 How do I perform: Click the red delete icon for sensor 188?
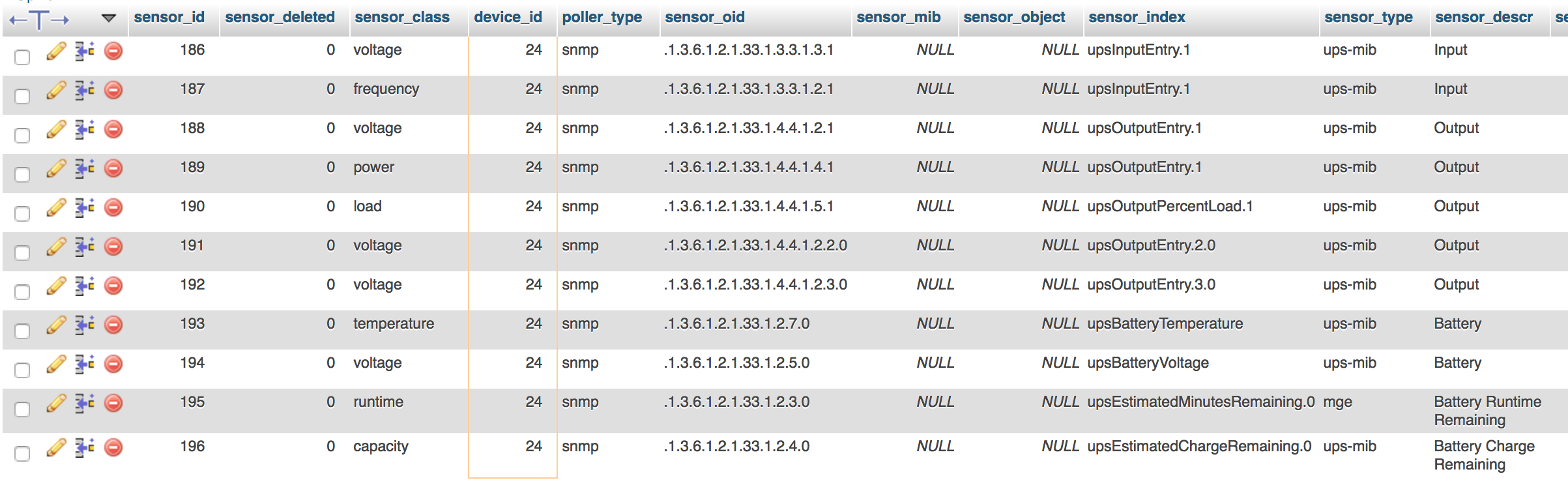click(113, 129)
